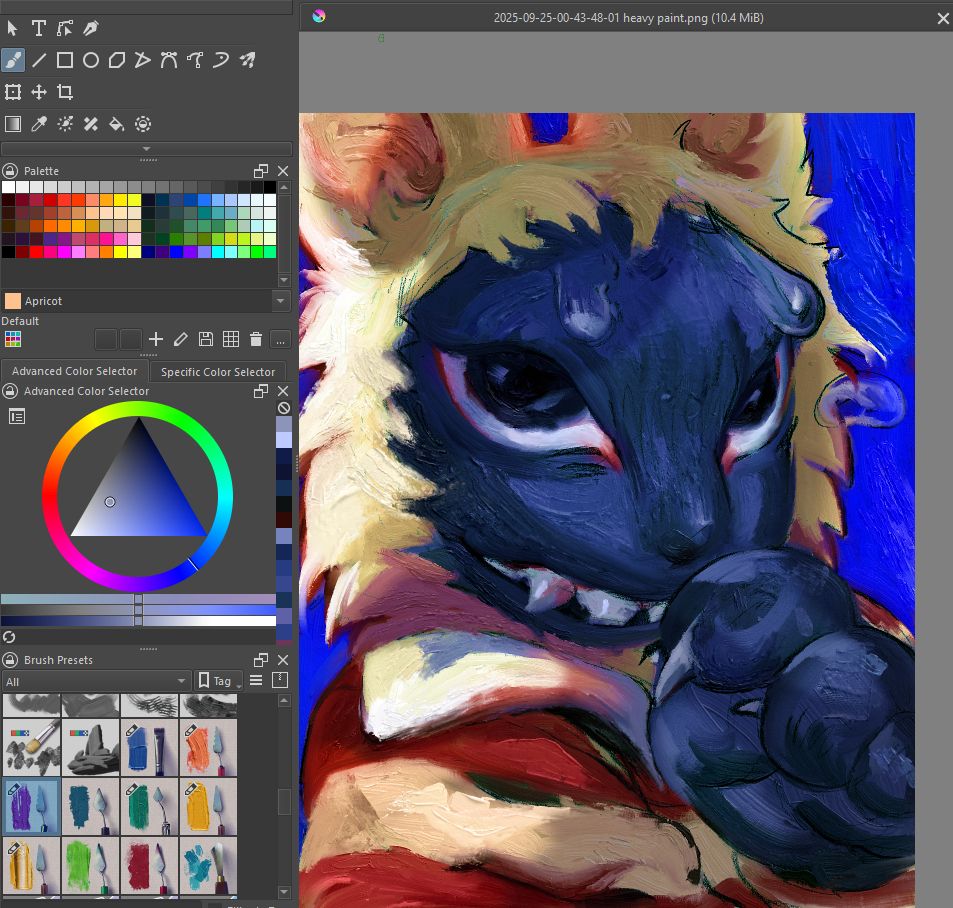This screenshot has height=908, width=953.
Task: Delete the selected palette swatch
Action: coord(256,339)
